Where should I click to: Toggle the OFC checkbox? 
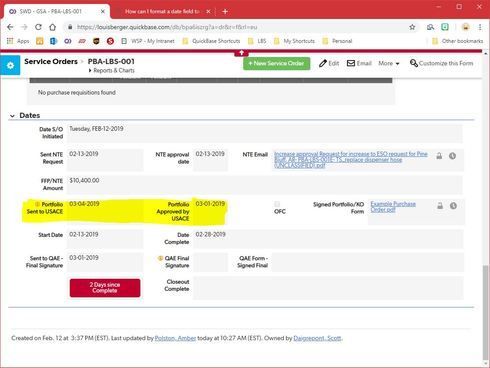[277, 204]
